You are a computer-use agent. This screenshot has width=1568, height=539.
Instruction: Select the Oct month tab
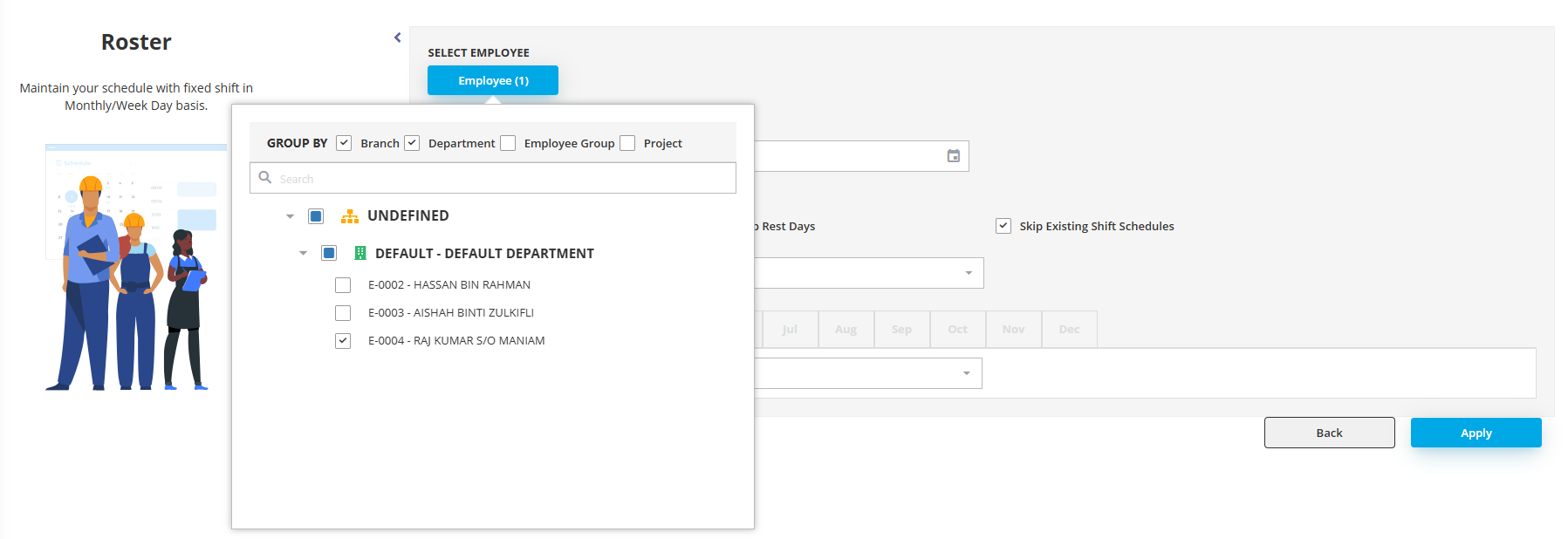pos(957,330)
